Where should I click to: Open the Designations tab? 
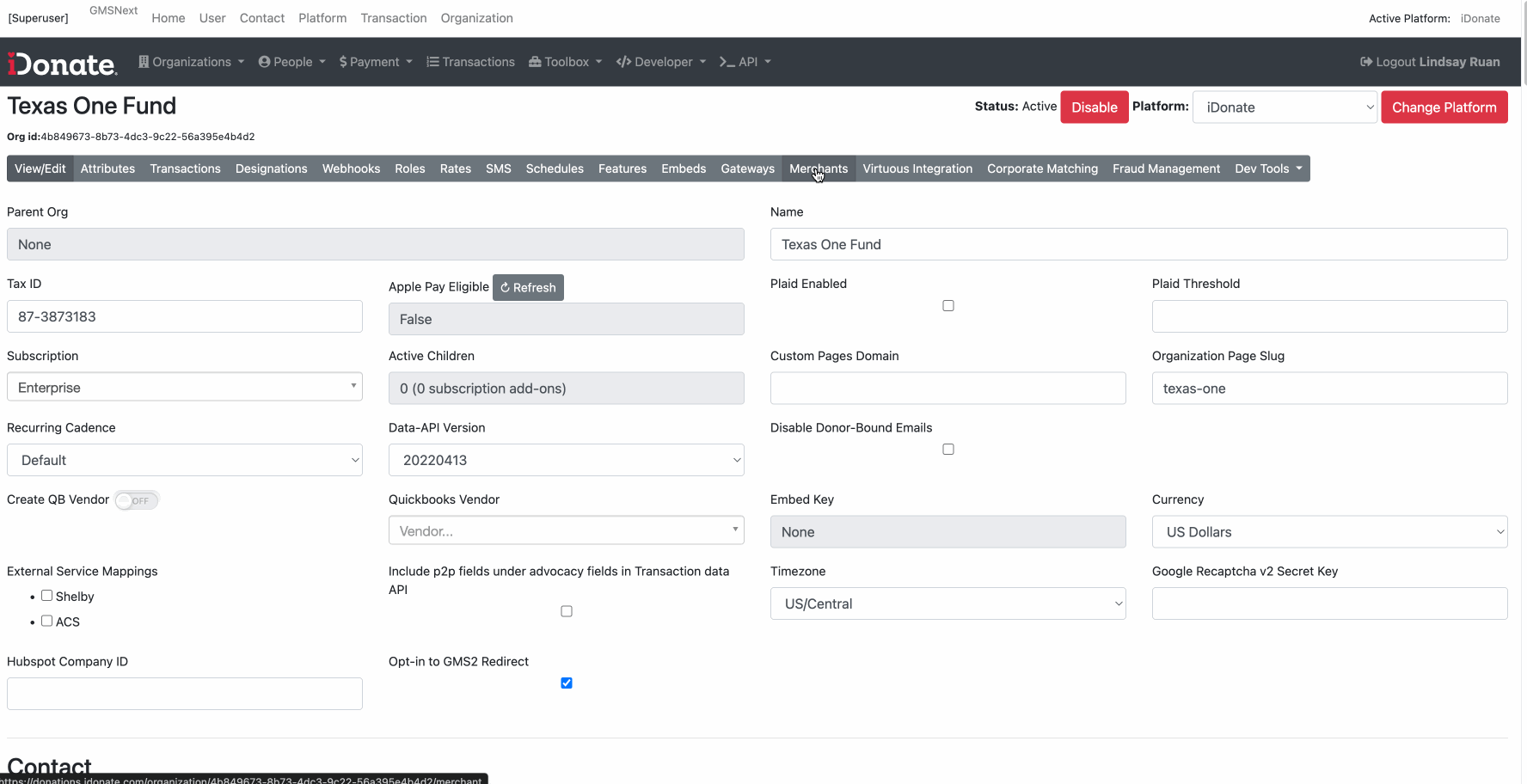pyautogui.click(x=272, y=168)
